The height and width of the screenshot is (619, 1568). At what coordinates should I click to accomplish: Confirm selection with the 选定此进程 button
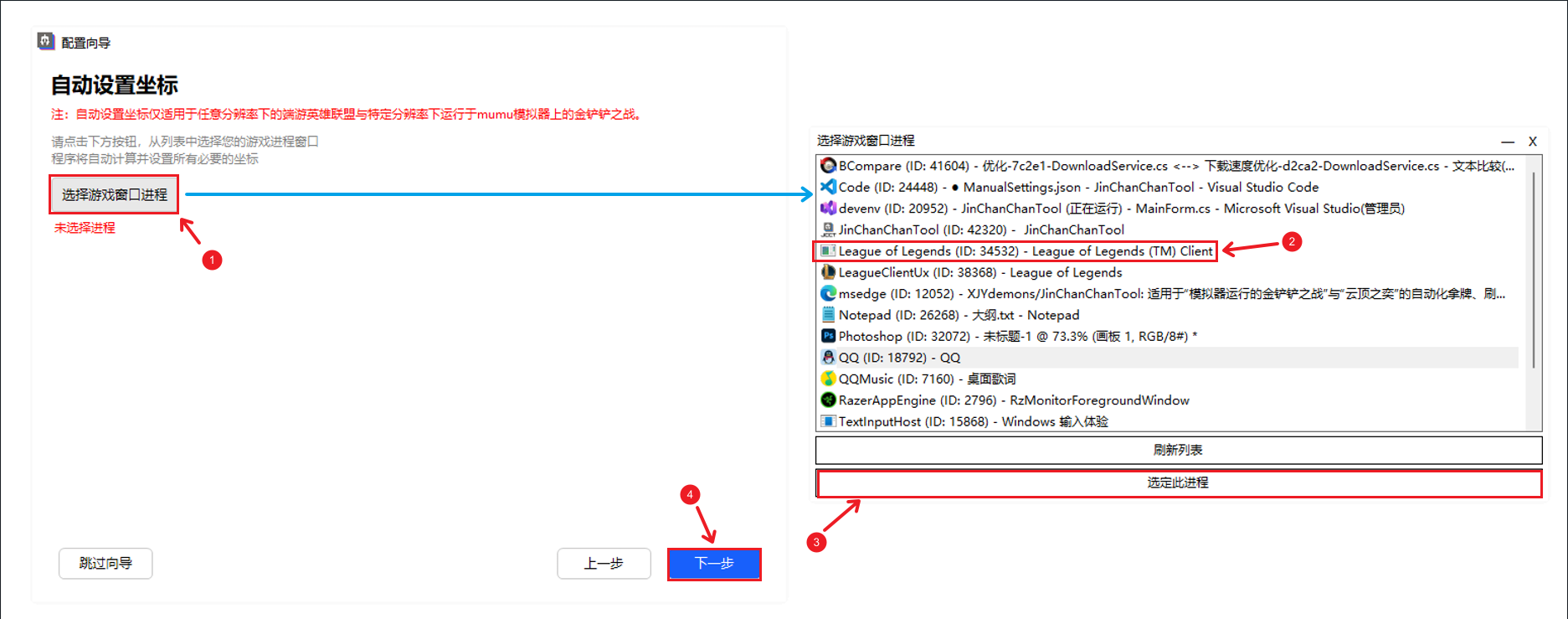[x=1179, y=483]
